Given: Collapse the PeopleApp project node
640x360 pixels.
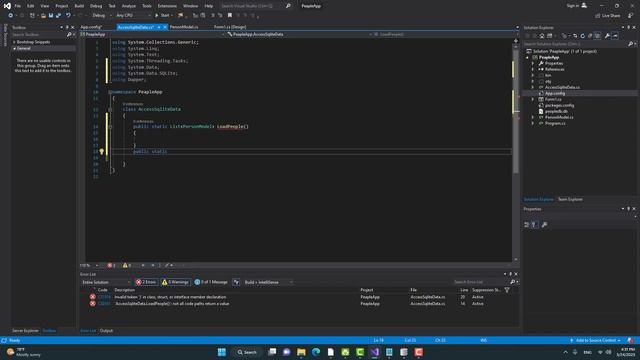Looking at the screenshot, I should [527, 58].
